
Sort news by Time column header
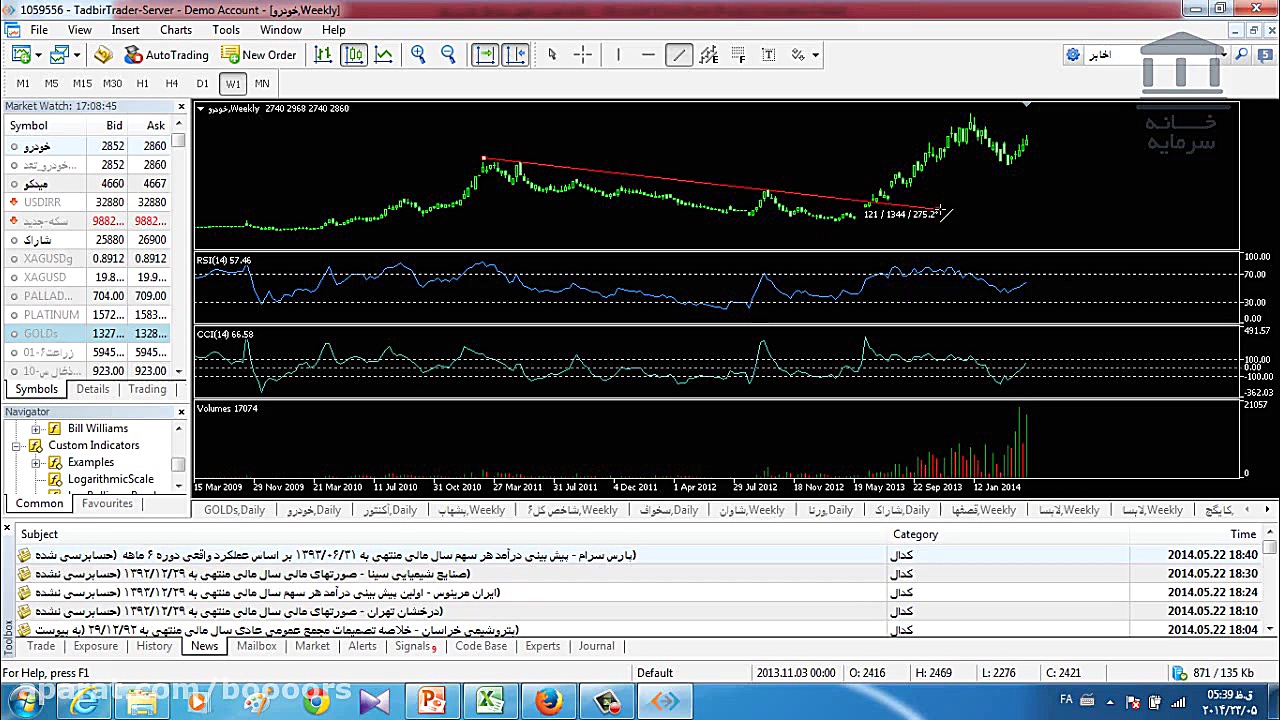click(1243, 534)
